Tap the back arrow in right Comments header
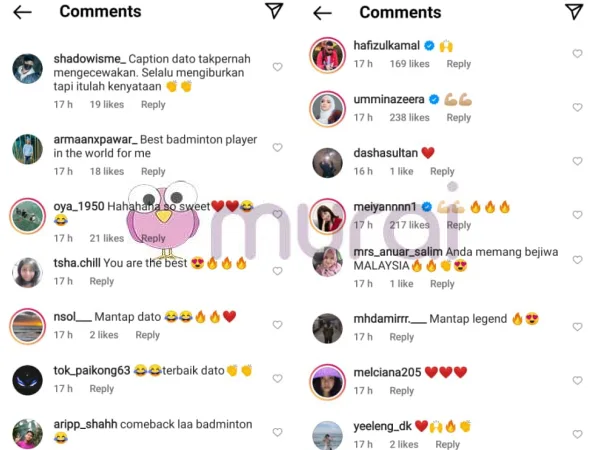 coord(322,13)
